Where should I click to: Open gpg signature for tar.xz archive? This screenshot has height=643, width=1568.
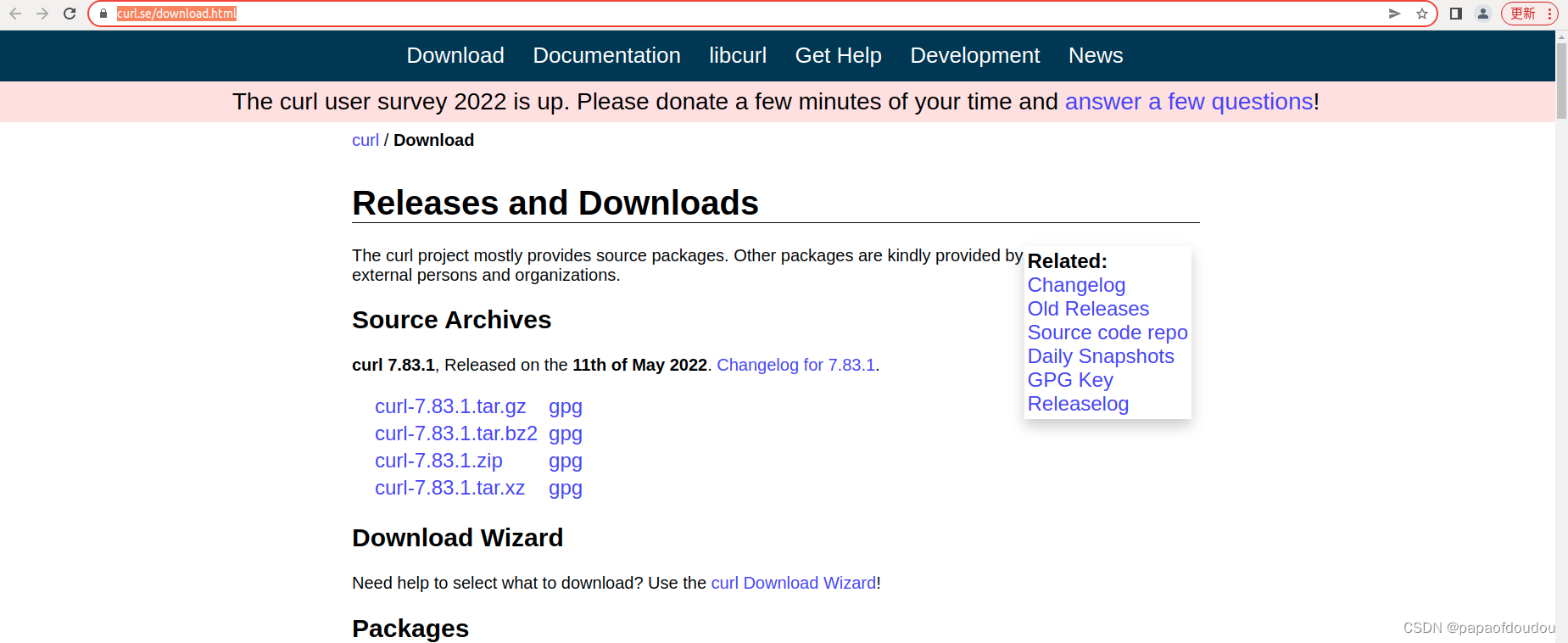[566, 489]
